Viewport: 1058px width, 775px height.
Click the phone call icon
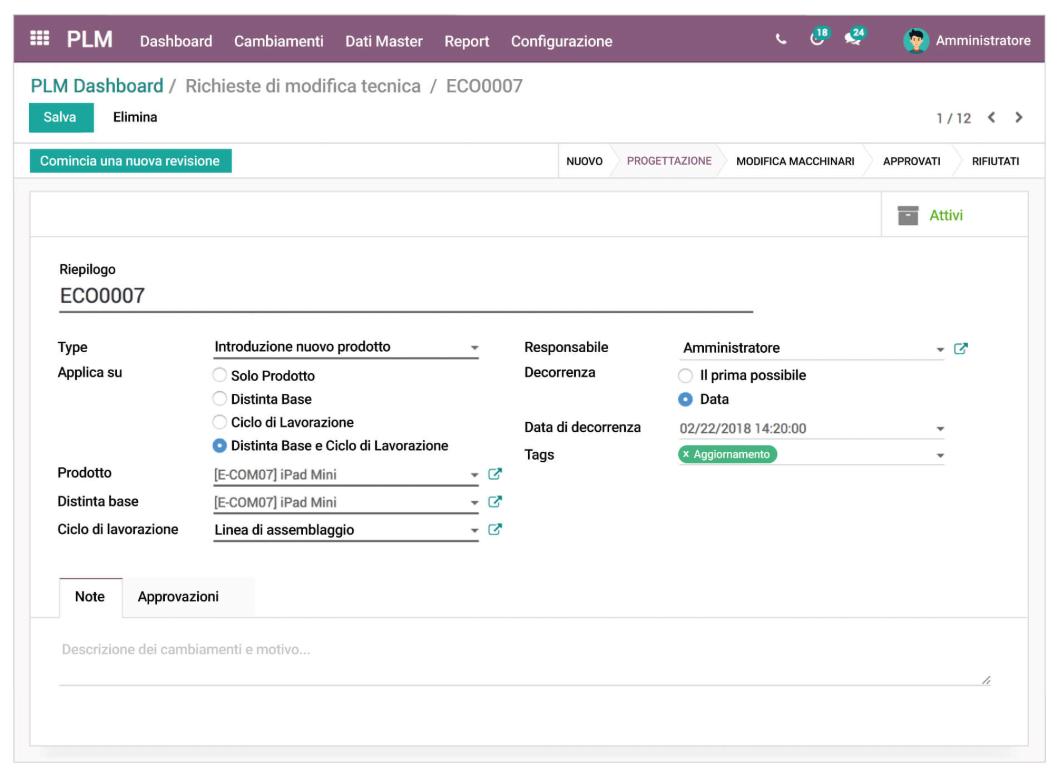click(781, 40)
